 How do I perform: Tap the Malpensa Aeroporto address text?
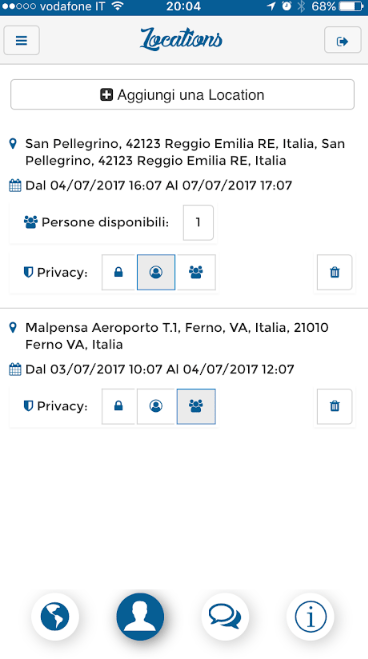pyautogui.click(x=177, y=336)
